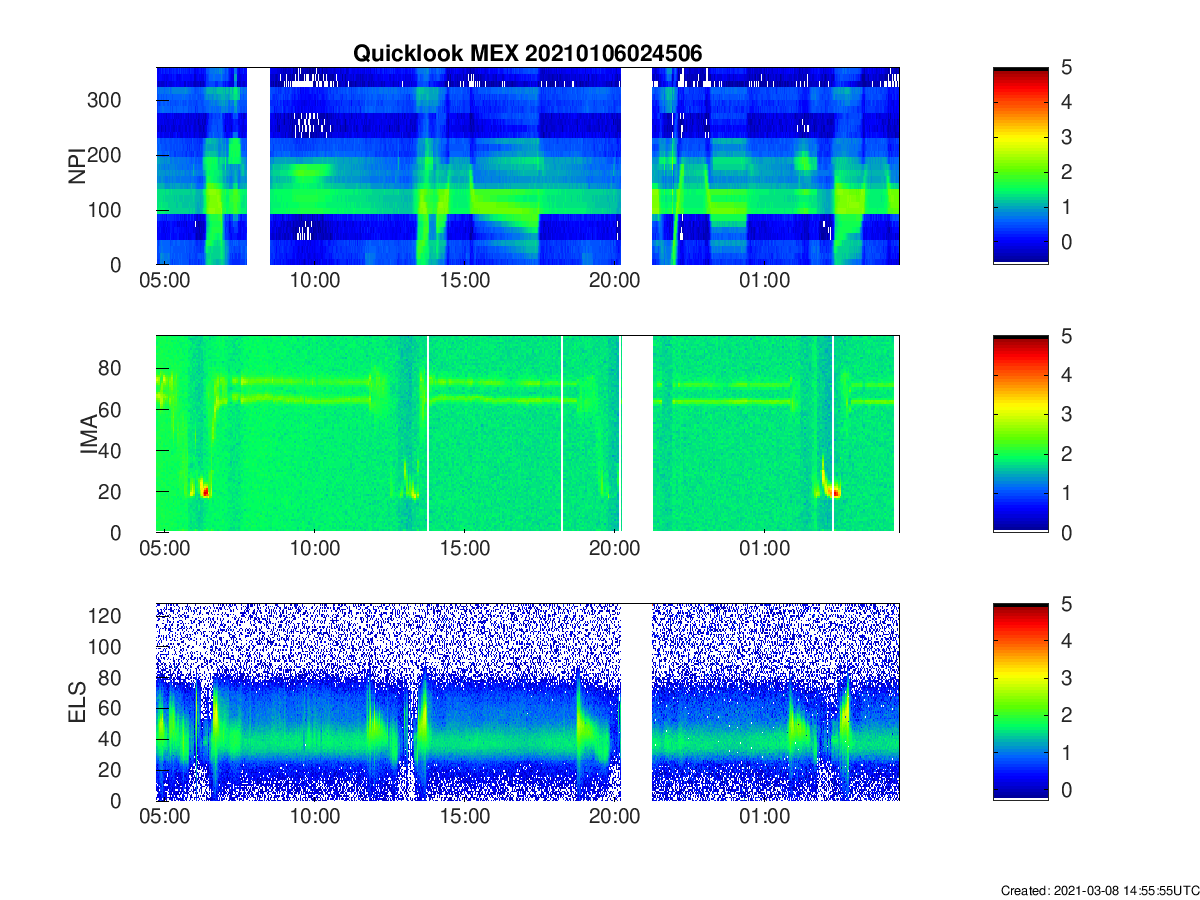Click the "05:00" time label under the NPI panel
Viewport: 1200px width, 900px height.
165,282
